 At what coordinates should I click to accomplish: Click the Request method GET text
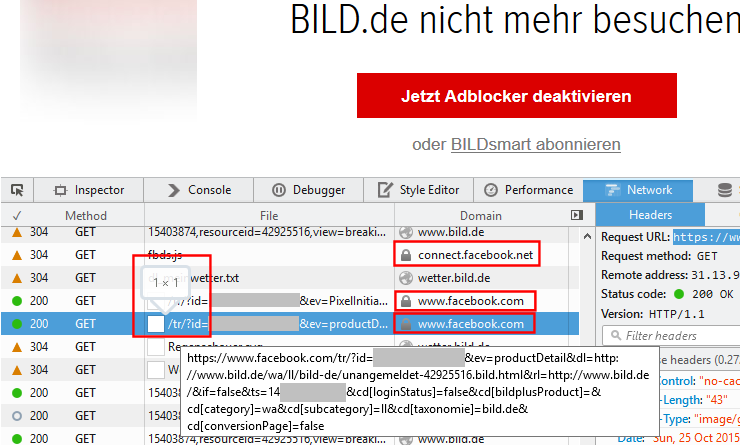coord(707,256)
